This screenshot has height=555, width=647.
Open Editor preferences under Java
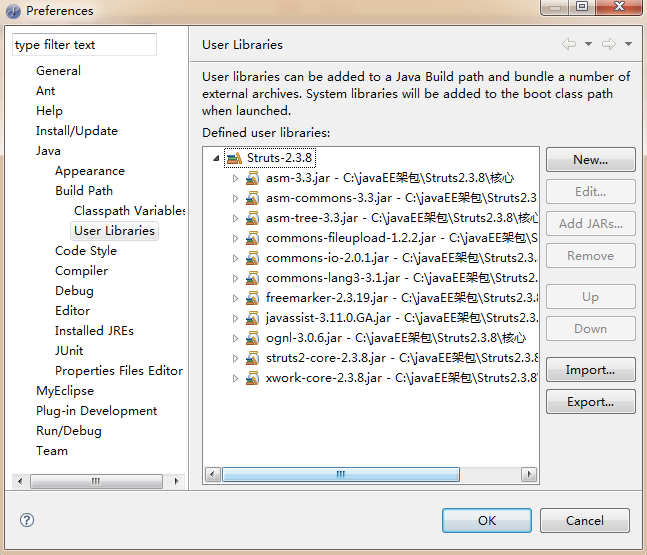pyautogui.click(x=72, y=311)
